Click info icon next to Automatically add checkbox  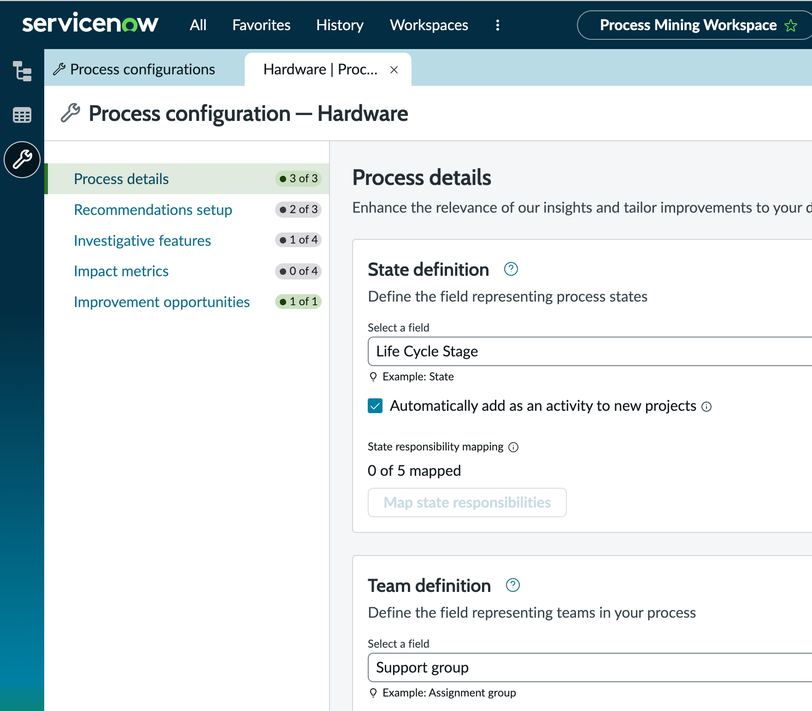click(x=707, y=407)
